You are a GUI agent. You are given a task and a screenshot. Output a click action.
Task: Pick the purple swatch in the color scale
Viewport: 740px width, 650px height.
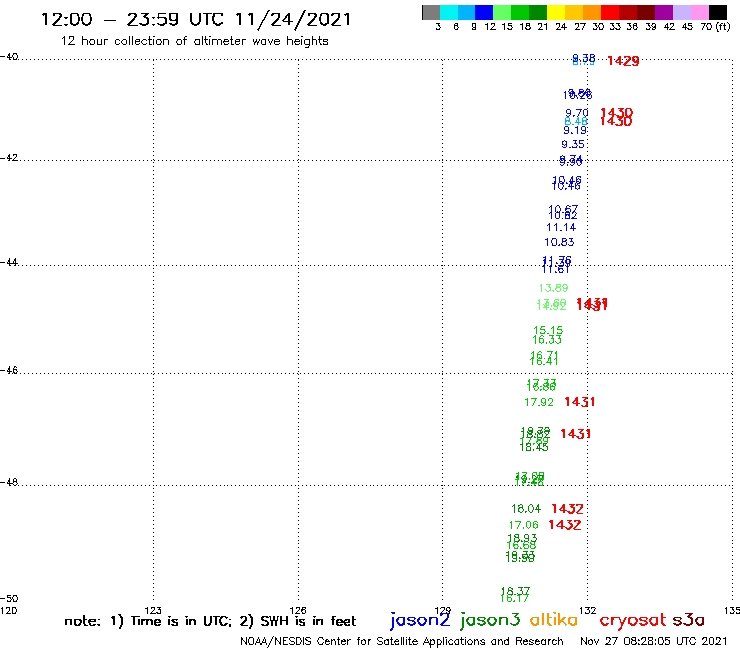pyautogui.click(x=664, y=12)
